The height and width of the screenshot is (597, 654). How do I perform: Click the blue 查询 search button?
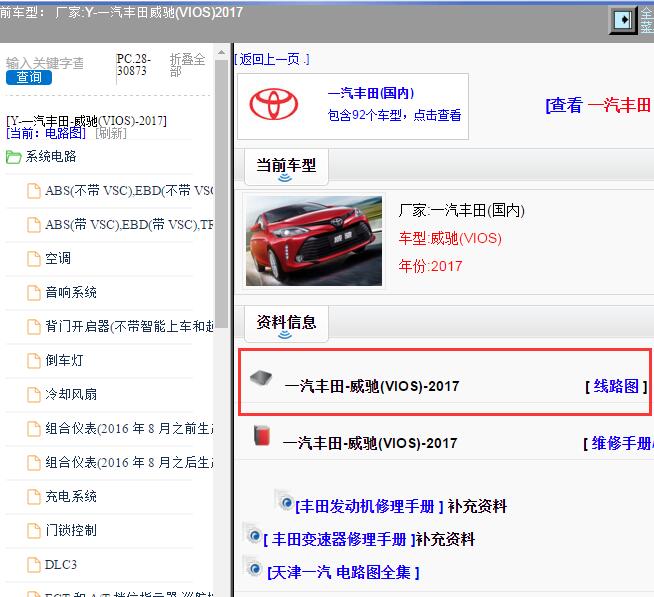tap(29, 78)
